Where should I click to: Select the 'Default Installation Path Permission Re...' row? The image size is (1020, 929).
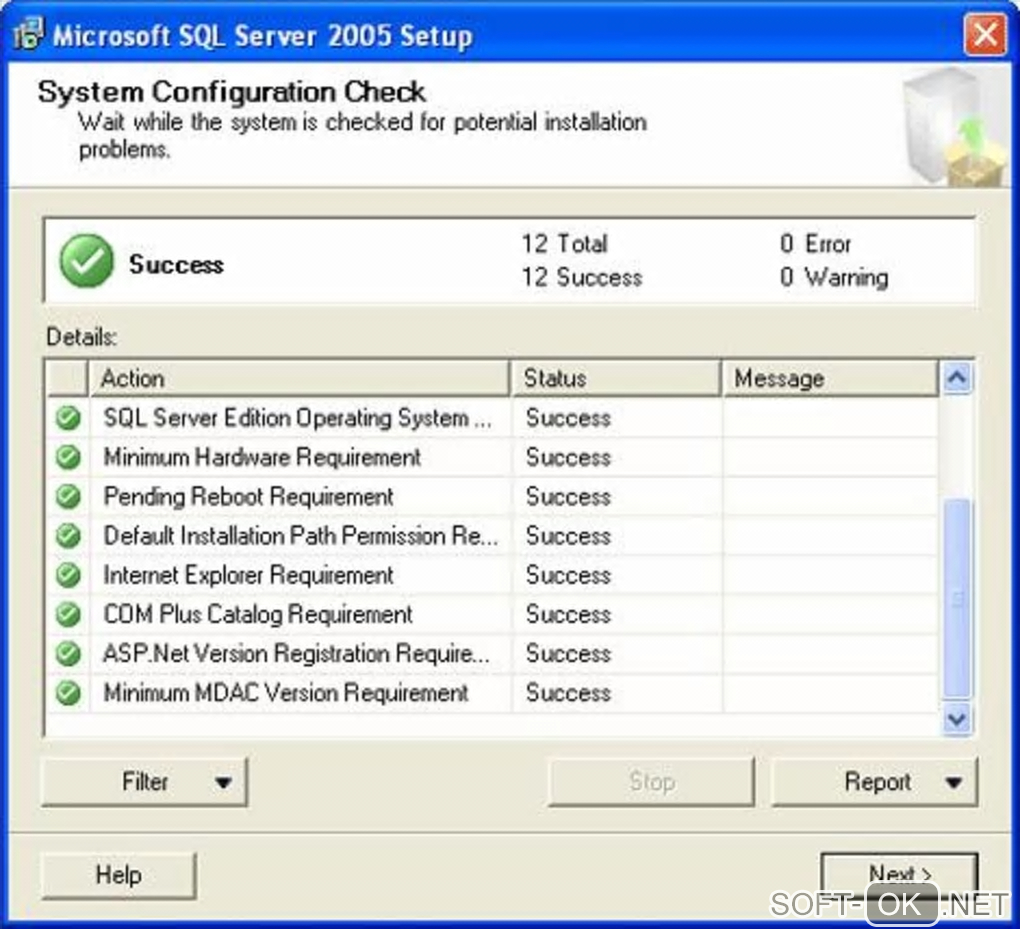coord(493,535)
